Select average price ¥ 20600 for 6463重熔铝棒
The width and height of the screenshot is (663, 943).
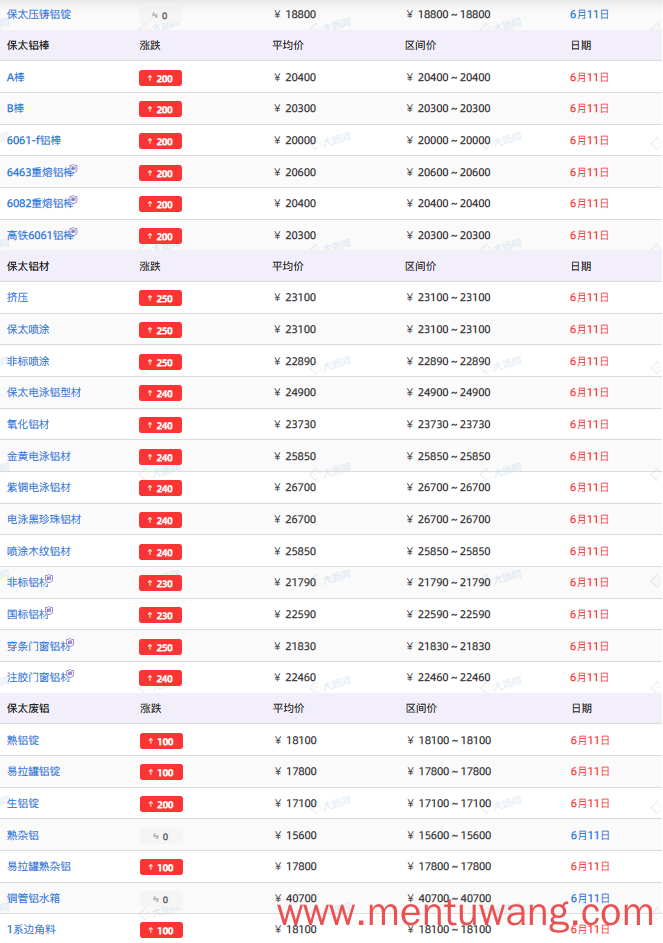click(295, 173)
